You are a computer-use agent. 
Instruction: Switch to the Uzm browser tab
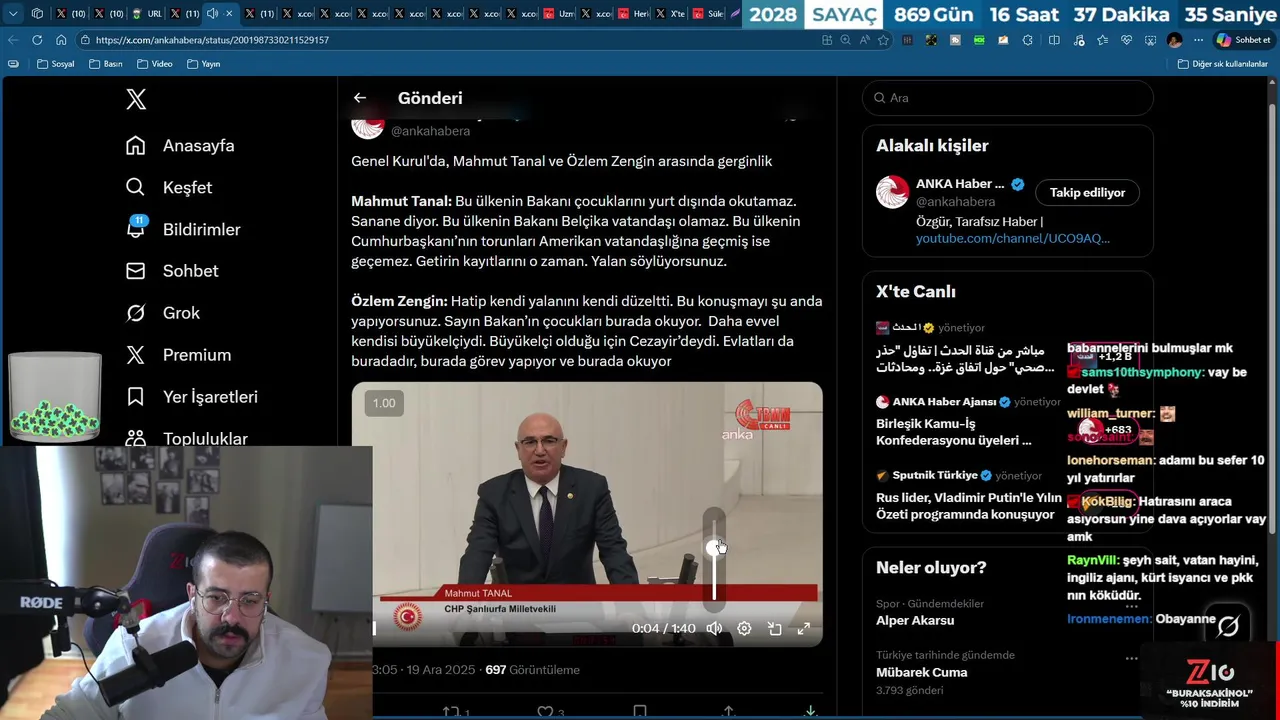pyautogui.click(x=558, y=13)
